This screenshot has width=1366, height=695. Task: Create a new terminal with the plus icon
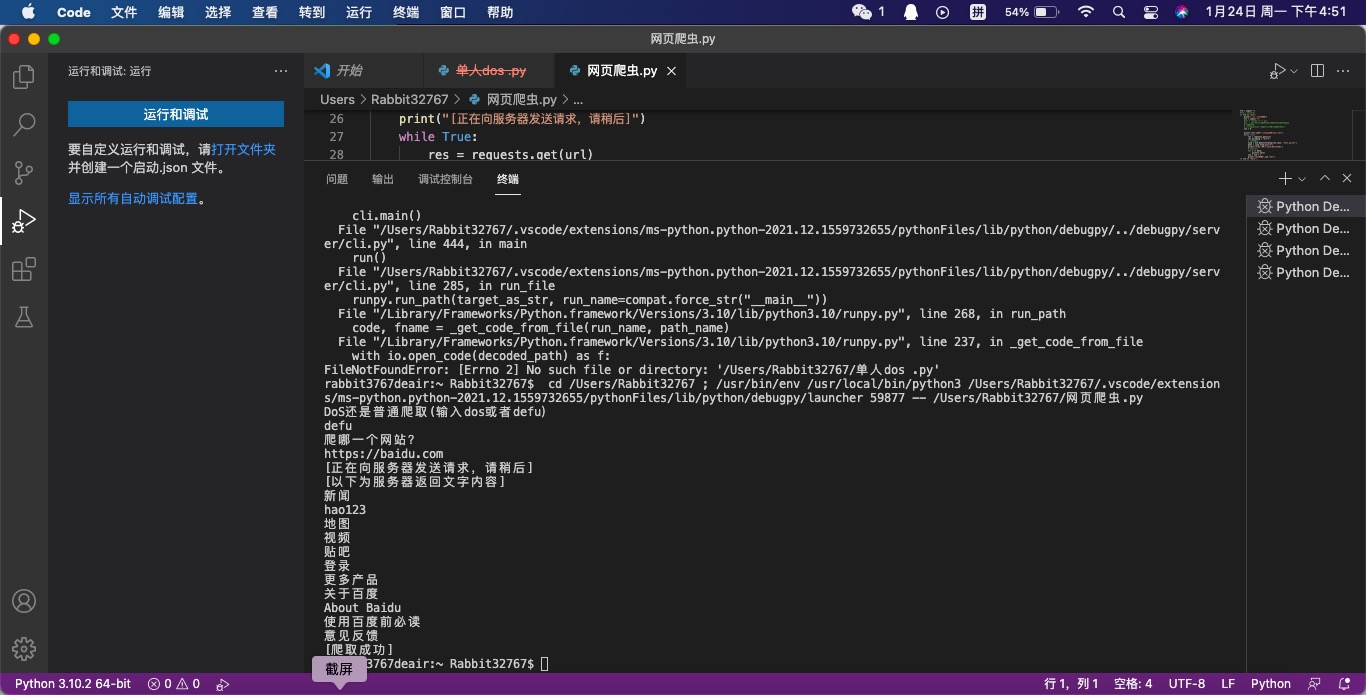click(1285, 178)
